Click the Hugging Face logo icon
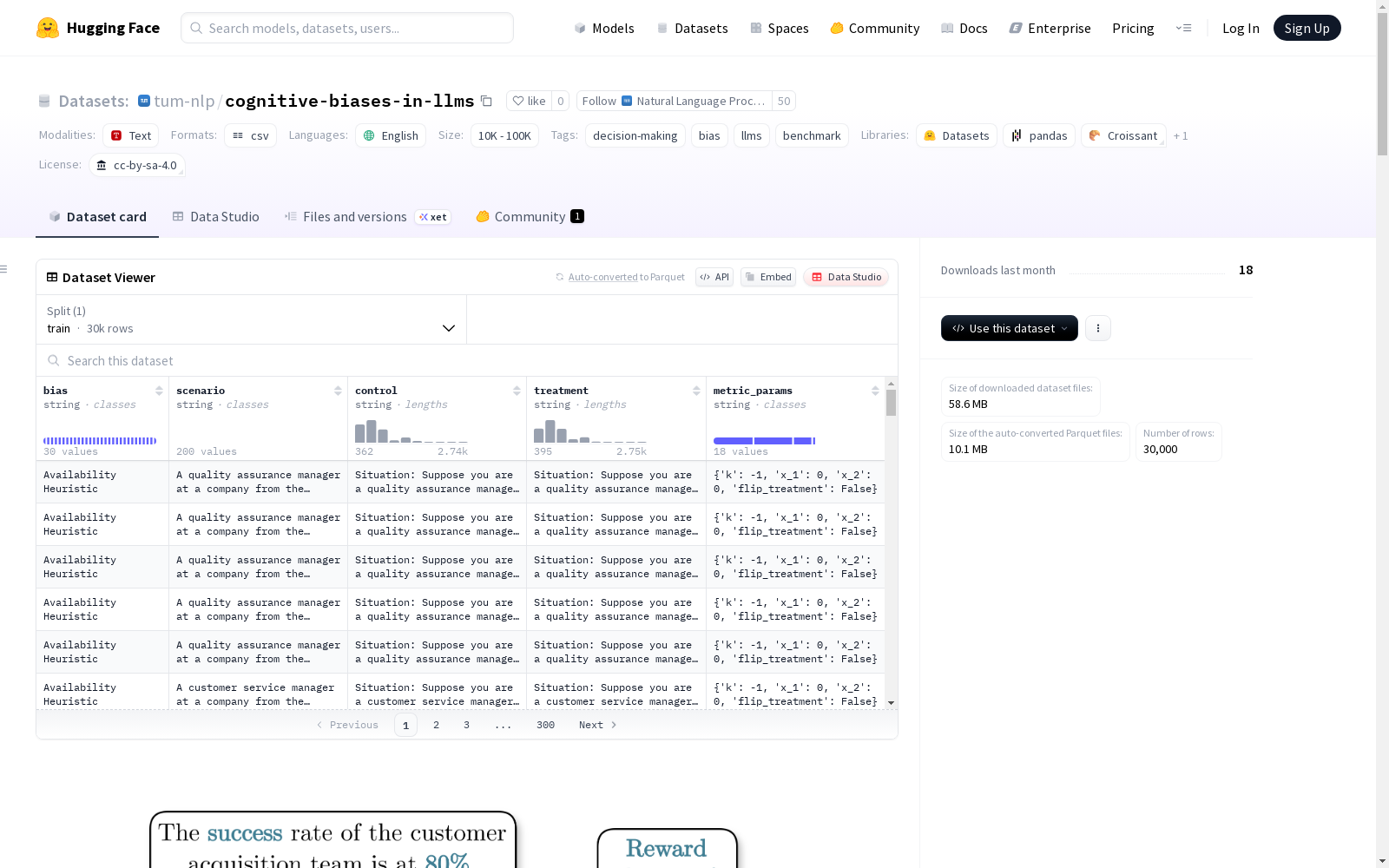This screenshot has height=868, width=1389. [48, 28]
